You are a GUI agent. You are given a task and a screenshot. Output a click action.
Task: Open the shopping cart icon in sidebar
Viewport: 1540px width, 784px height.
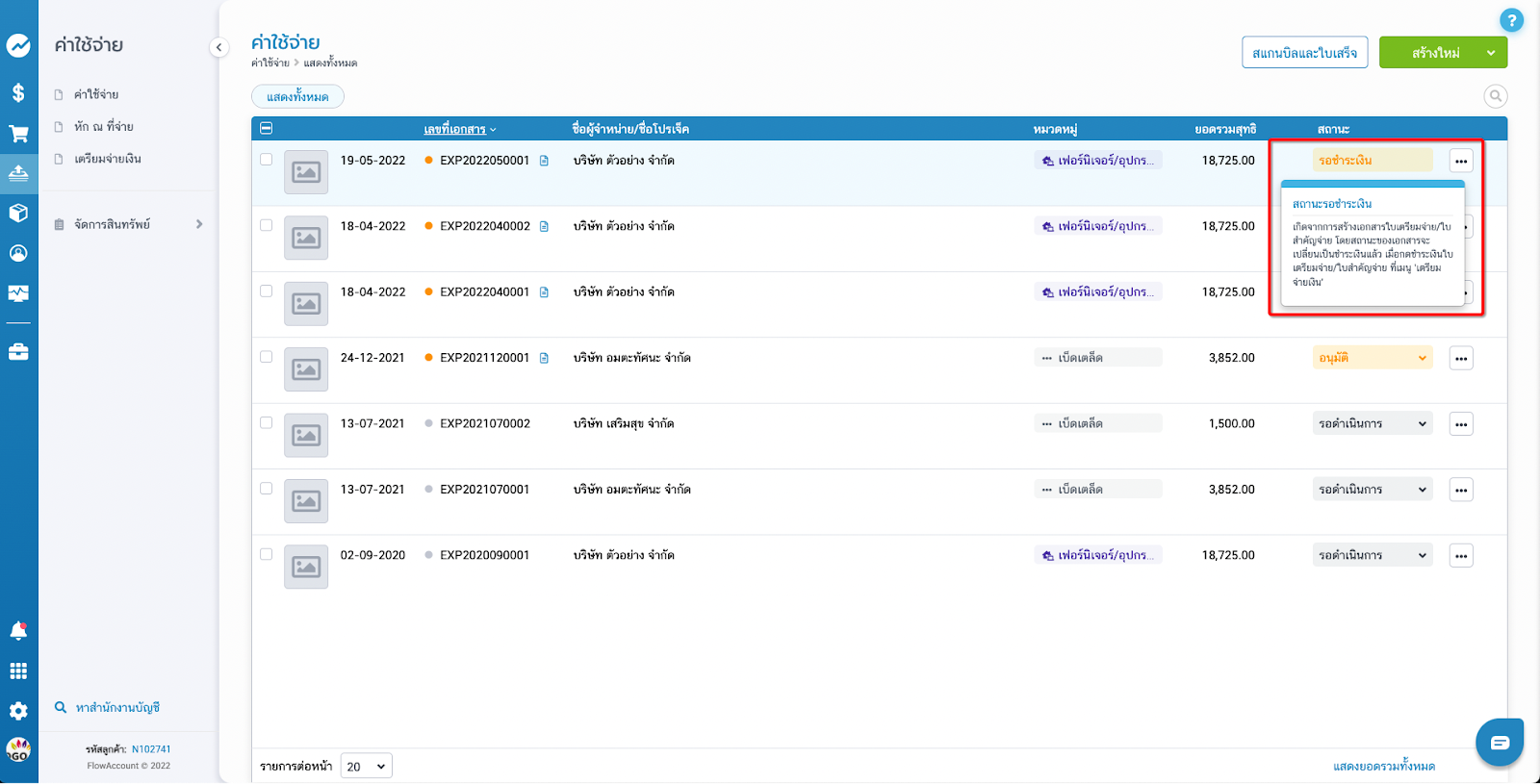pyautogui.click(x=18, y=134)
